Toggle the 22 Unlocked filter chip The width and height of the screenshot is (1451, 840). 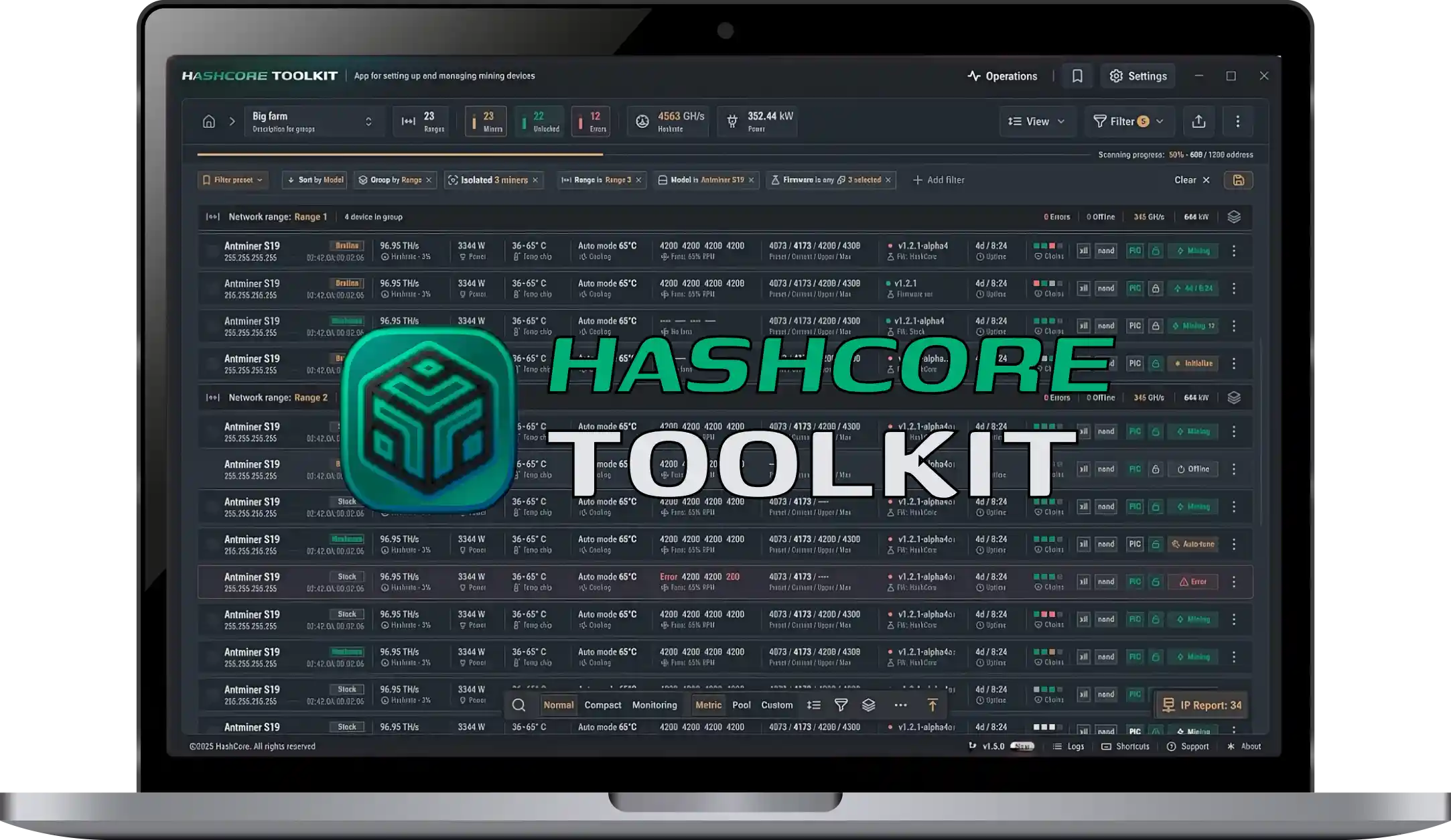click(539, 121)
